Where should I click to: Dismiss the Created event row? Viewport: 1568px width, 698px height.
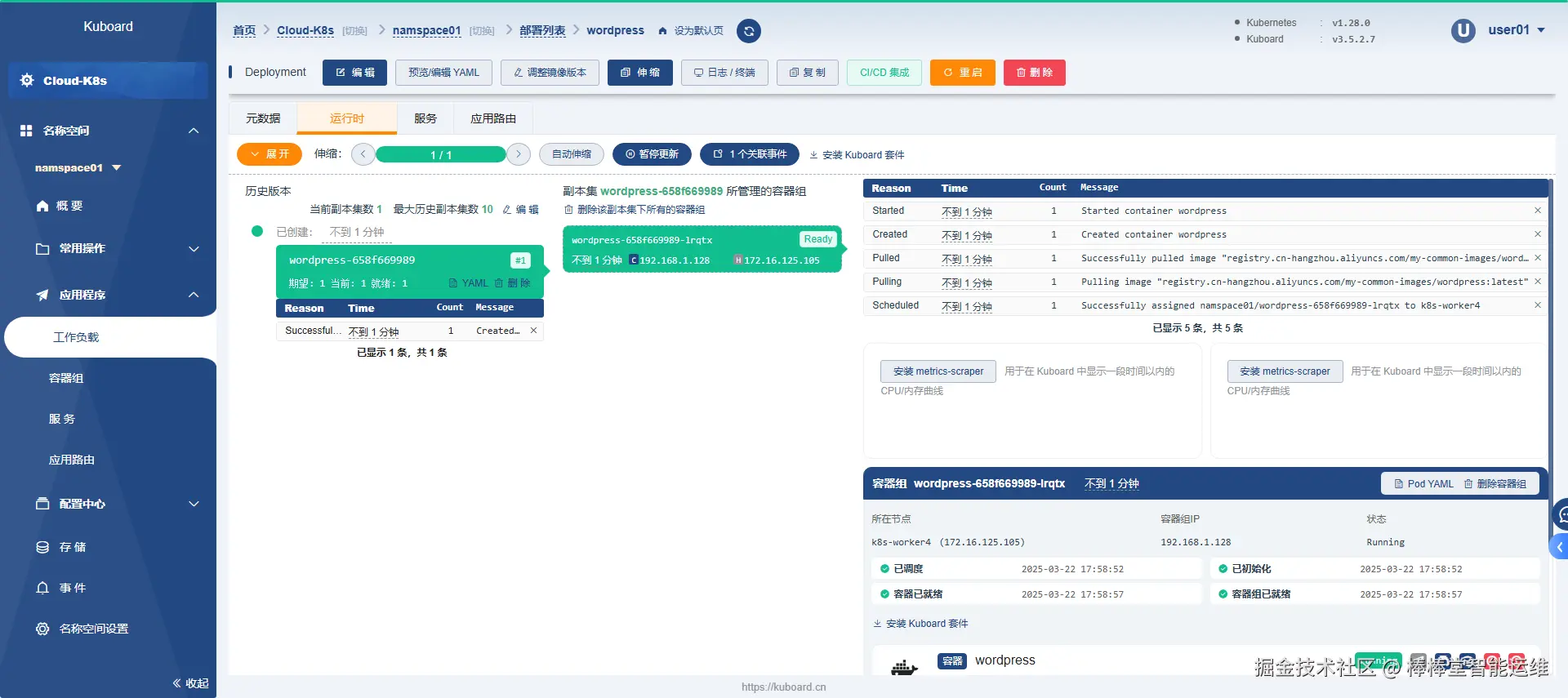pos(1538,234)
